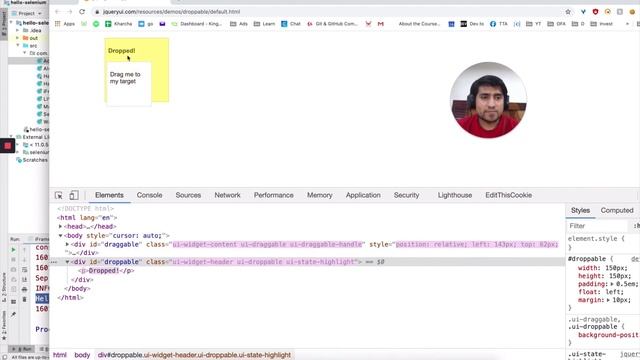Open the Computed pane tab

click(617, 210)
